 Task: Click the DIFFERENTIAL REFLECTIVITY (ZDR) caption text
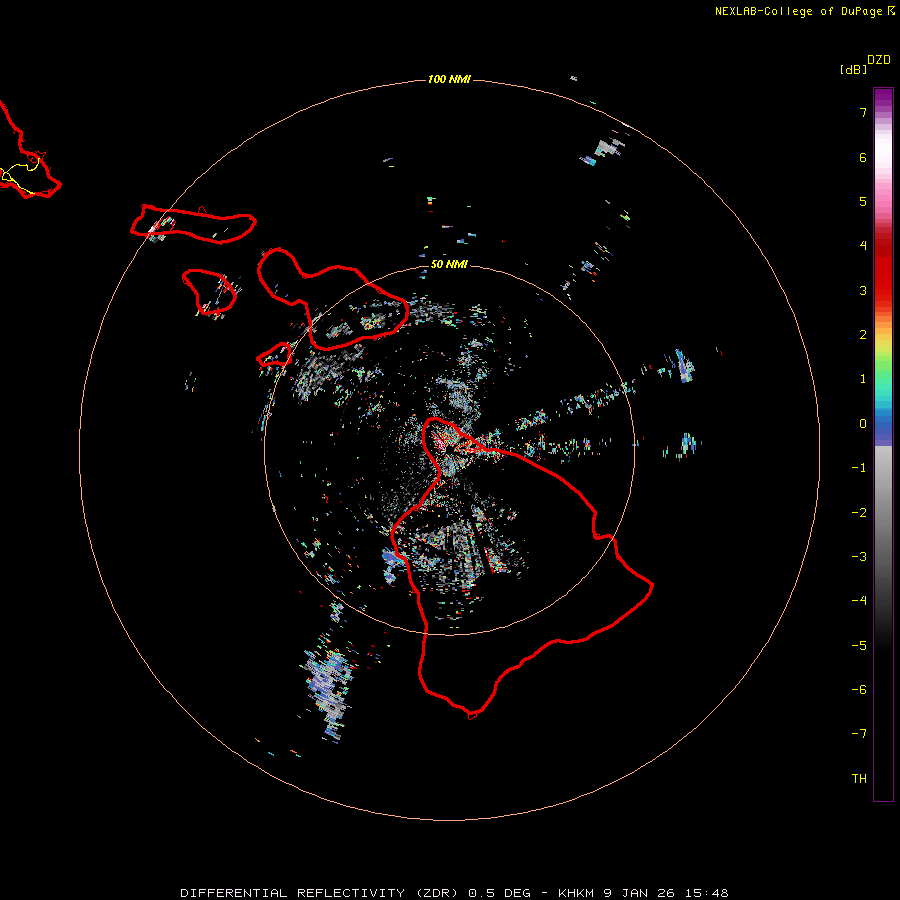pyautogui.click(x=319, y=893)
